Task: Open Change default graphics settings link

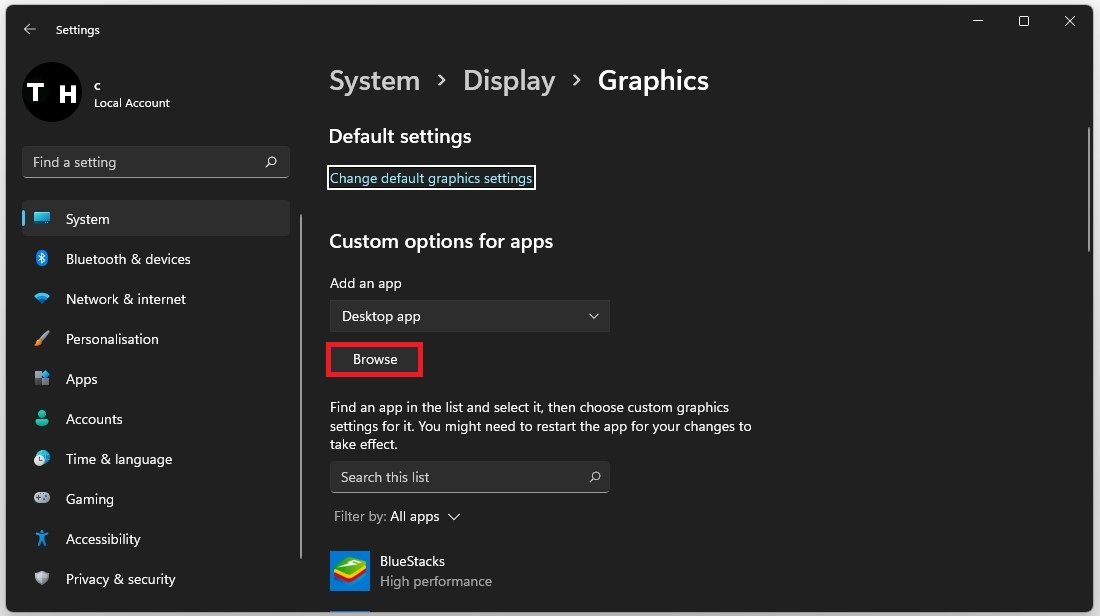Action: click(x=431, y=178)
